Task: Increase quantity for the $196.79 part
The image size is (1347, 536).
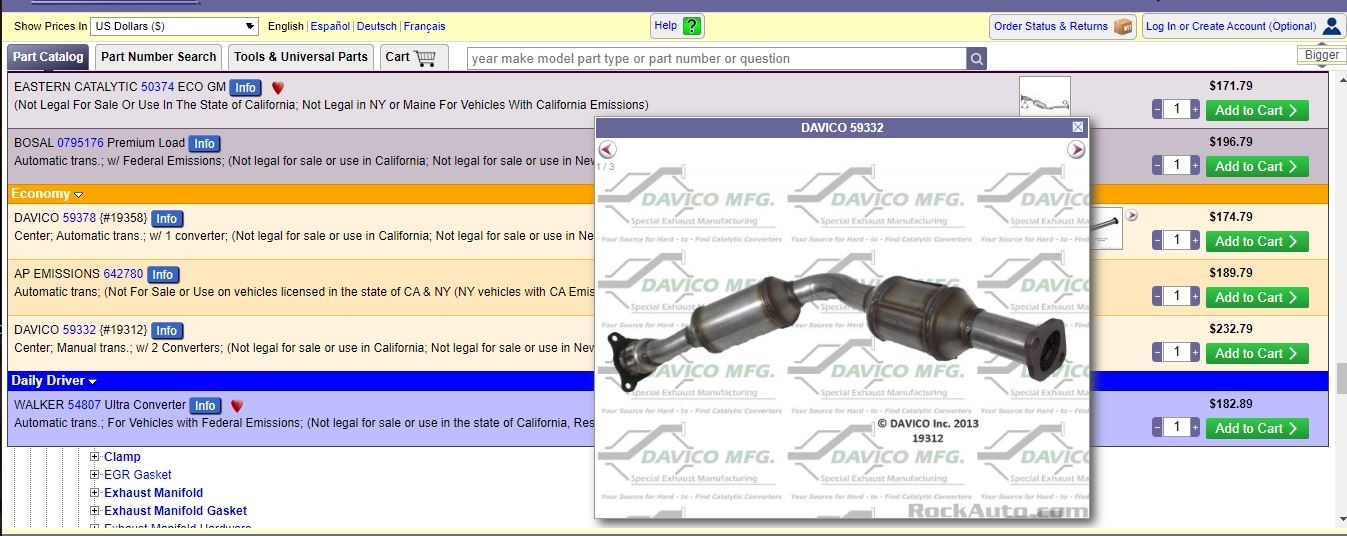Action: 1195,166
